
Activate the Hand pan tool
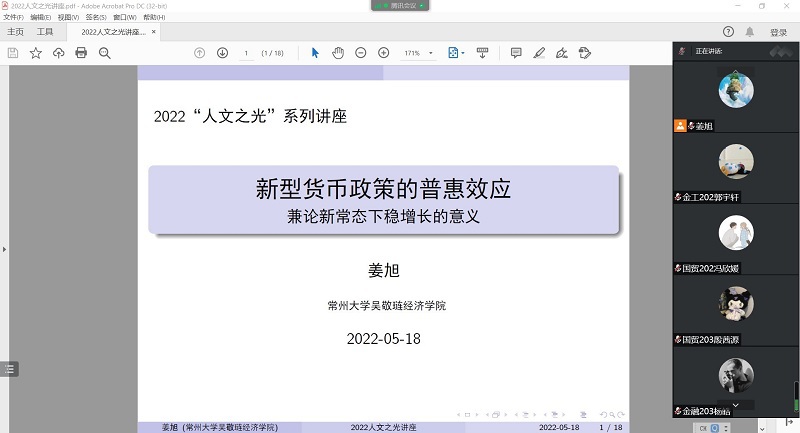pyautogui.click(x=338, y=53)
